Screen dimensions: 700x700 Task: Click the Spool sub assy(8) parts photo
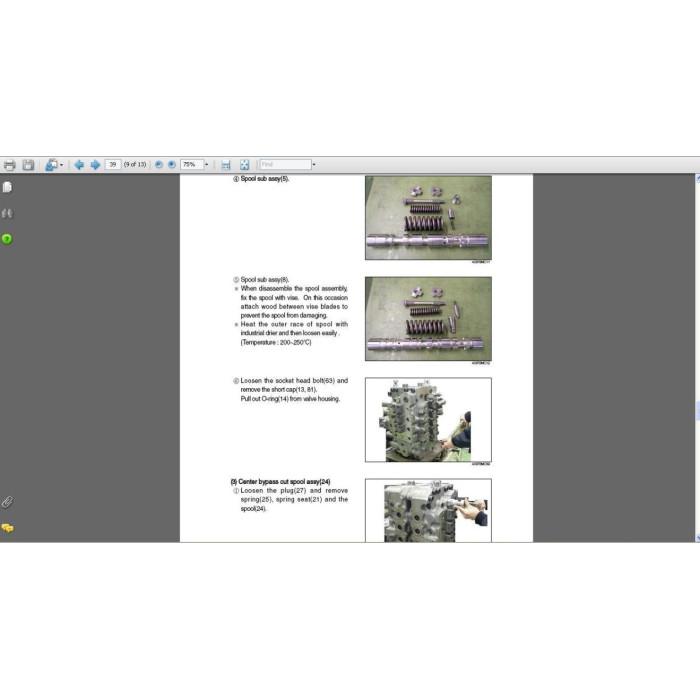[428, 319]
